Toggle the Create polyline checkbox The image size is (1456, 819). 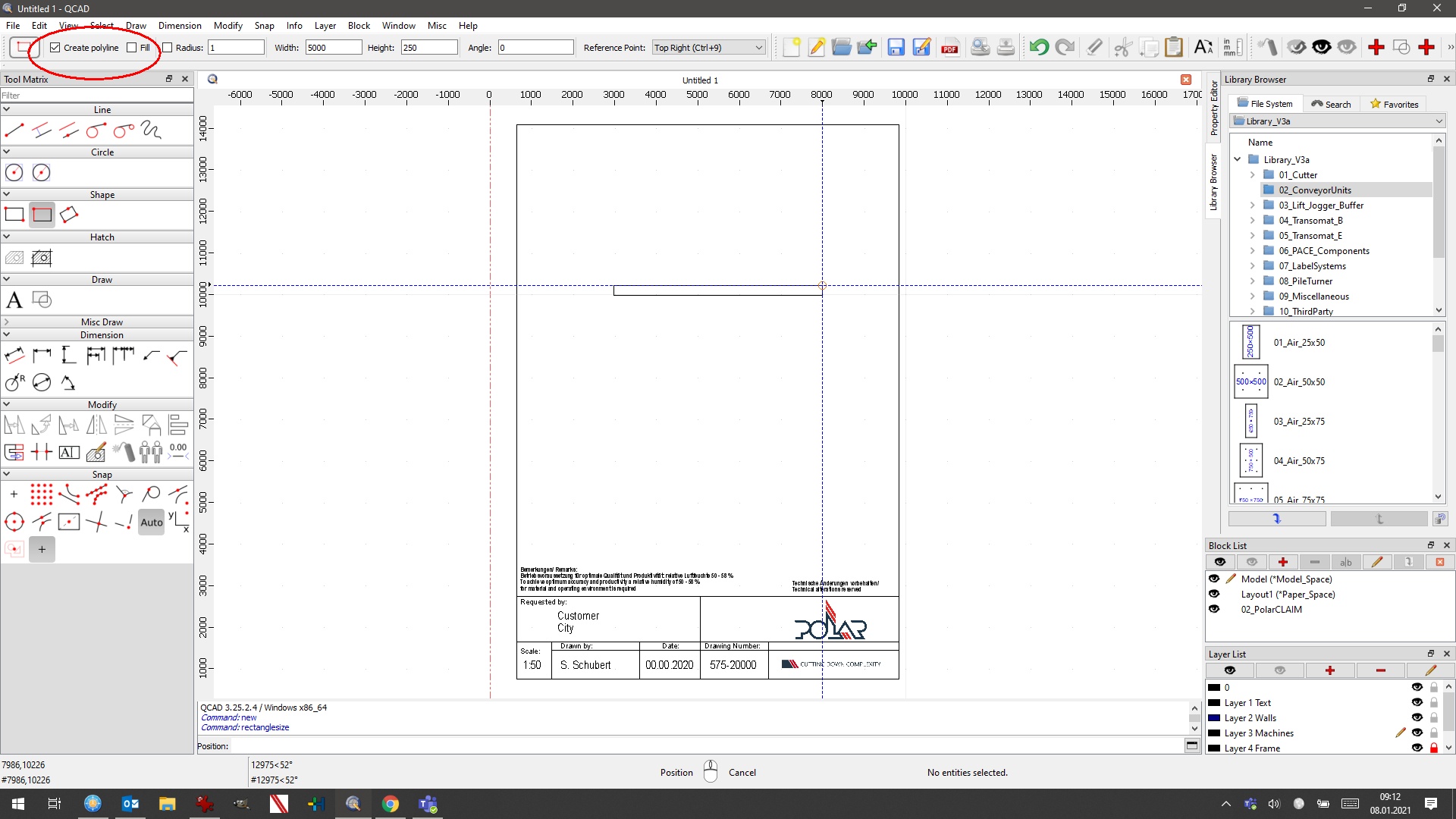(x=55, y=48)
